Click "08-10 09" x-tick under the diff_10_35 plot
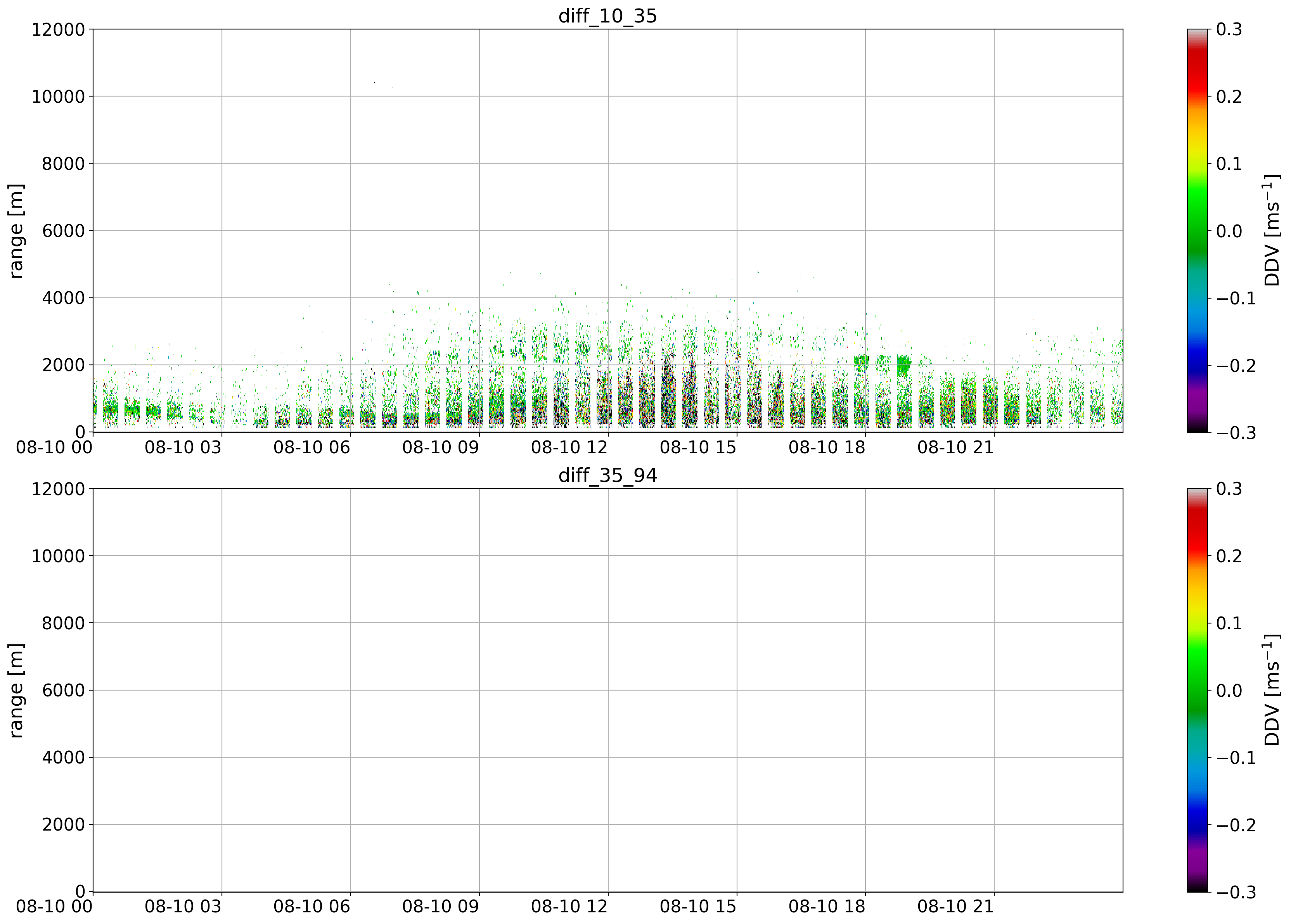The image size is (1291, 924). pyautogui.click(x=441, y=447)
